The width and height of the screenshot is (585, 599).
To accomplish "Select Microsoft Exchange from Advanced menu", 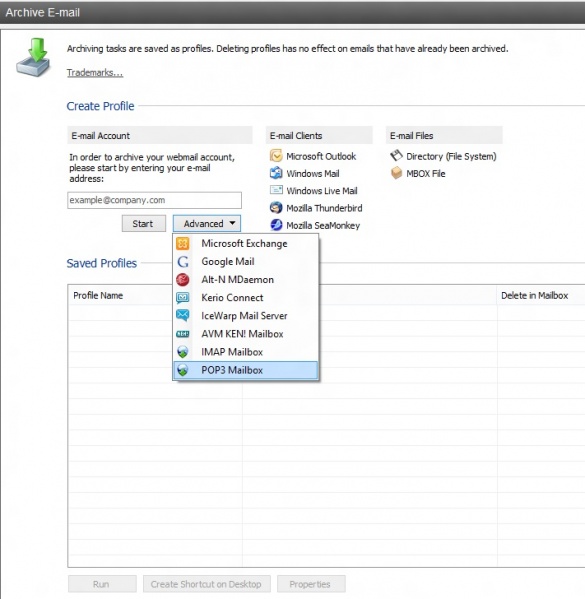I will click(245, 243).
